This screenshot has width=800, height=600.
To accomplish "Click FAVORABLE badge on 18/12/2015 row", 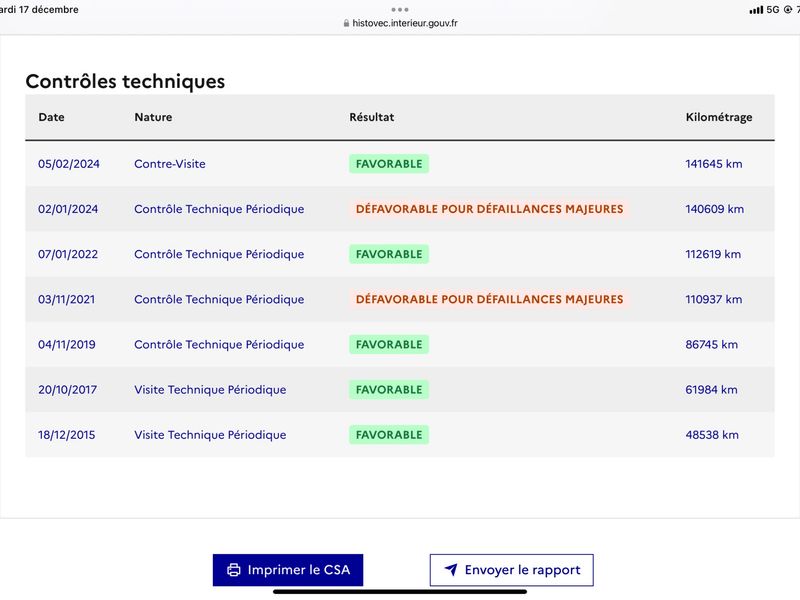I will [x=389, y=435].
